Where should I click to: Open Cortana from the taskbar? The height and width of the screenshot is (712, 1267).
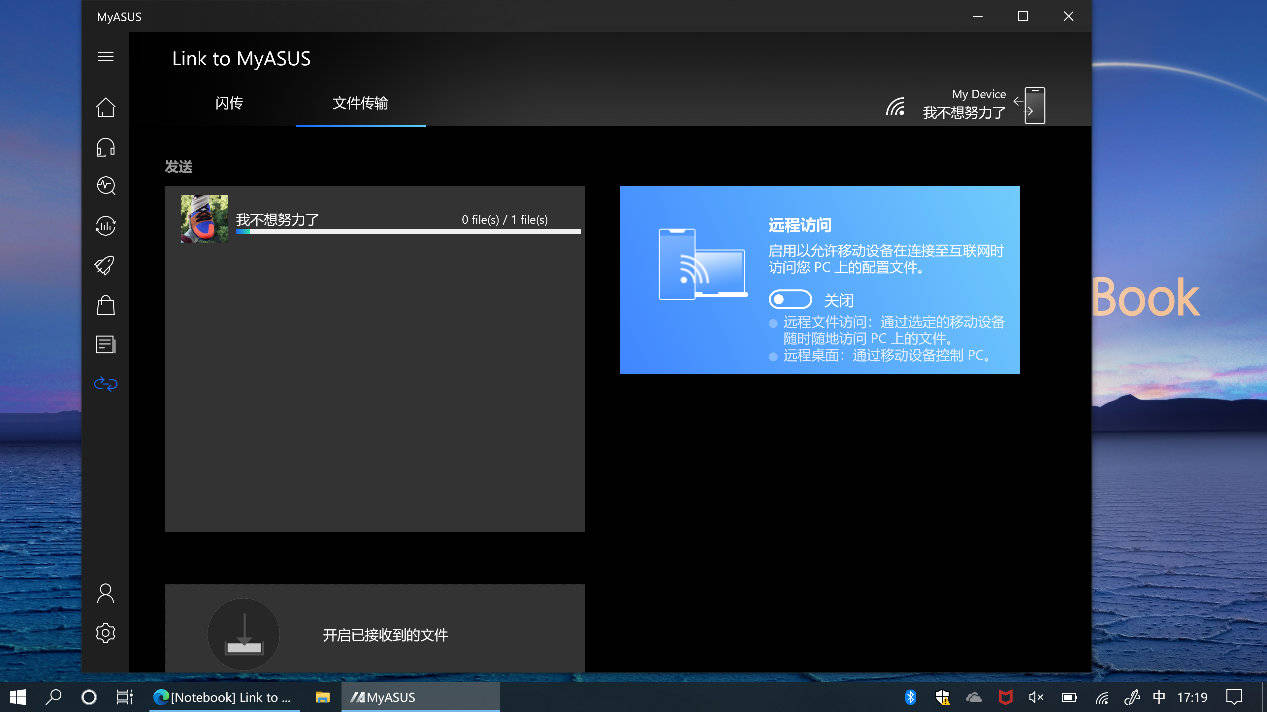tap(89, 697)
